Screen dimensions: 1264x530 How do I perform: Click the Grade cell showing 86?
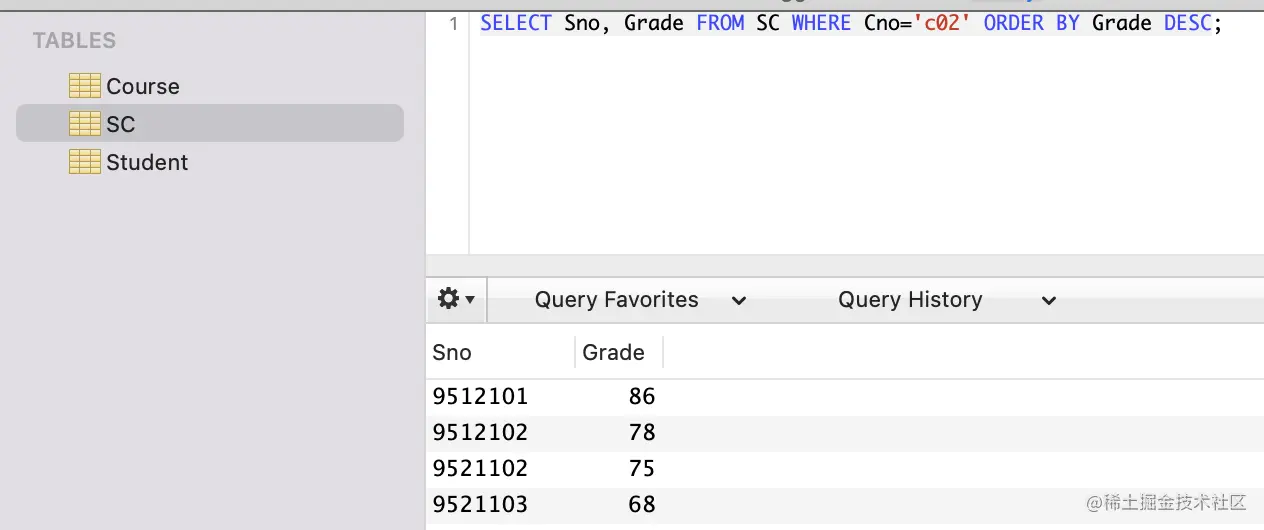tap(641, 397)
